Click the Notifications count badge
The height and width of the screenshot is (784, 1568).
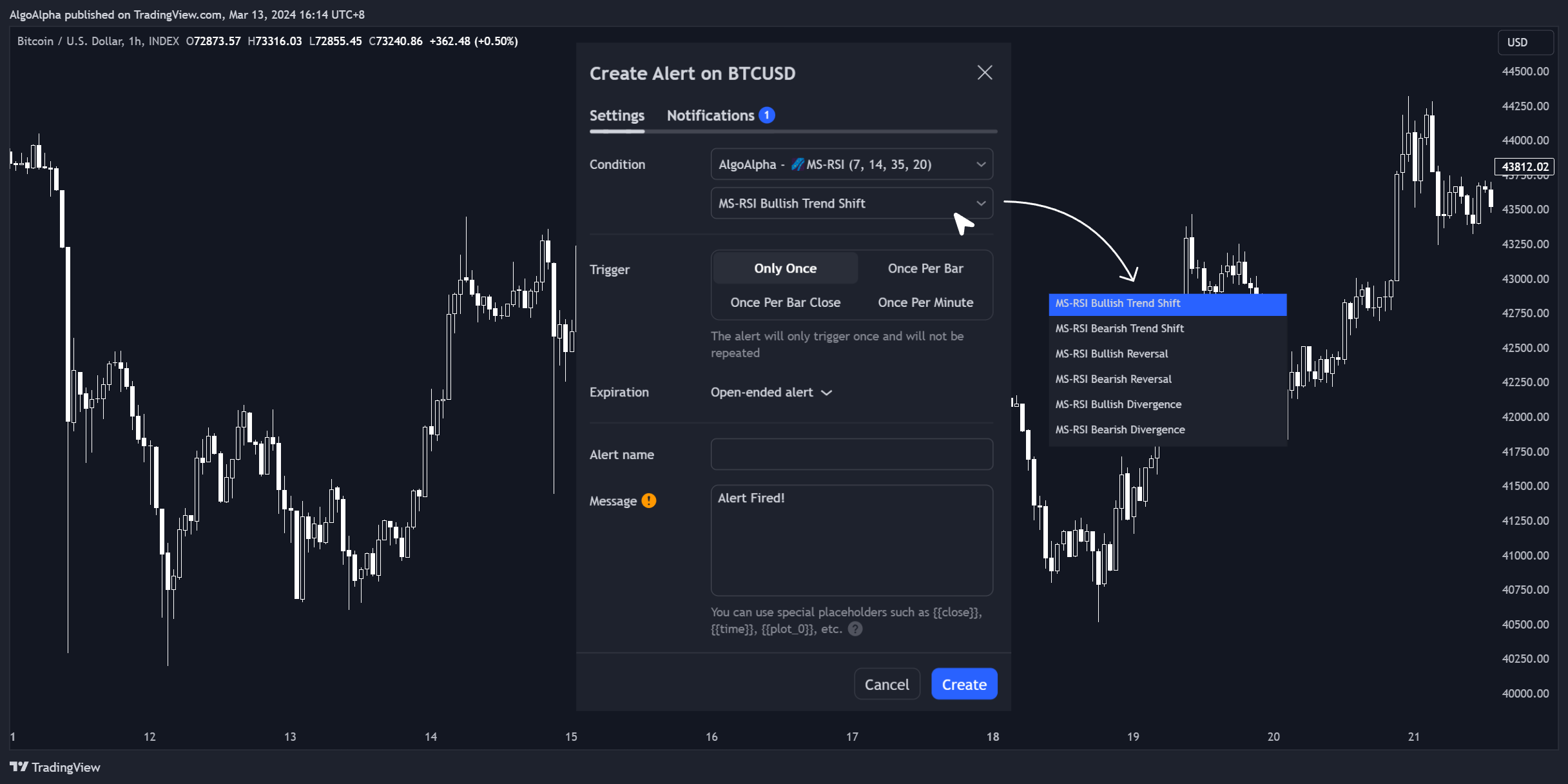pos(767,115)
